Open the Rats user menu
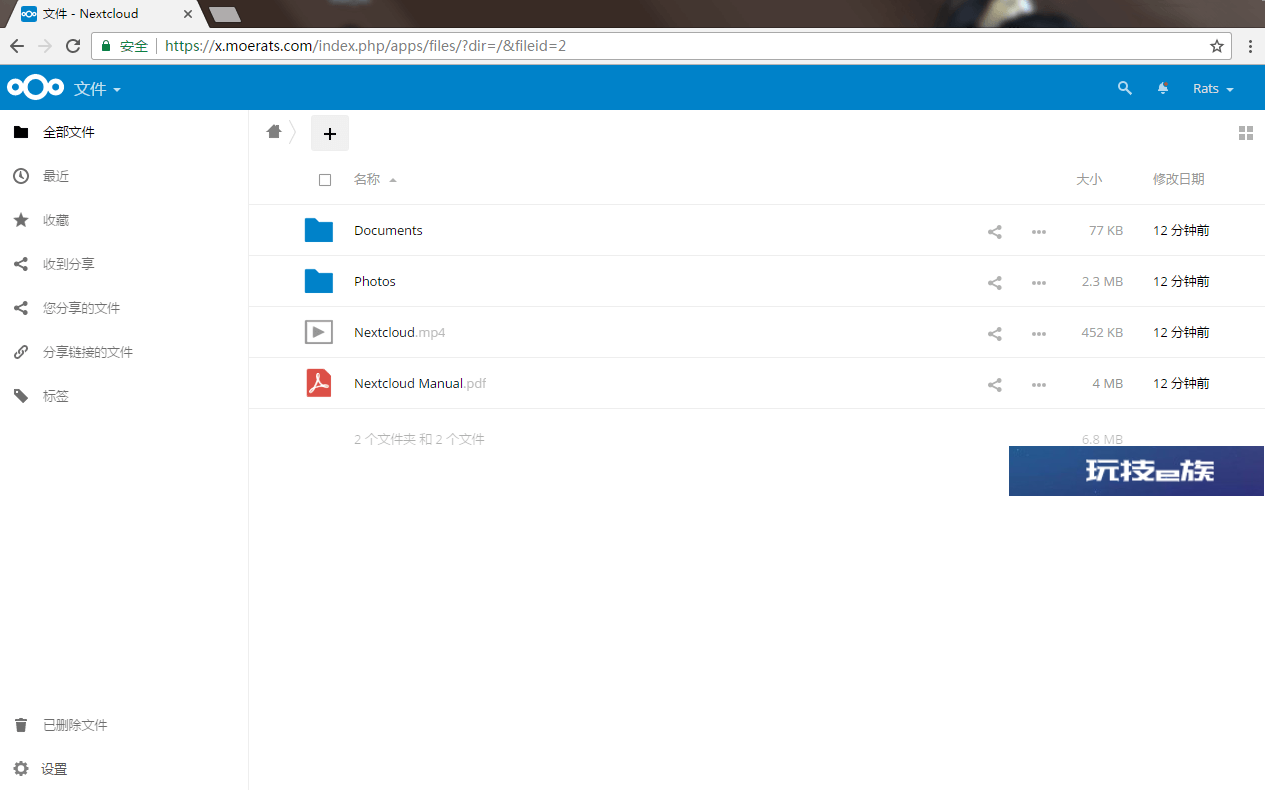1265x790 pixels. click(x=1213, y=89)
